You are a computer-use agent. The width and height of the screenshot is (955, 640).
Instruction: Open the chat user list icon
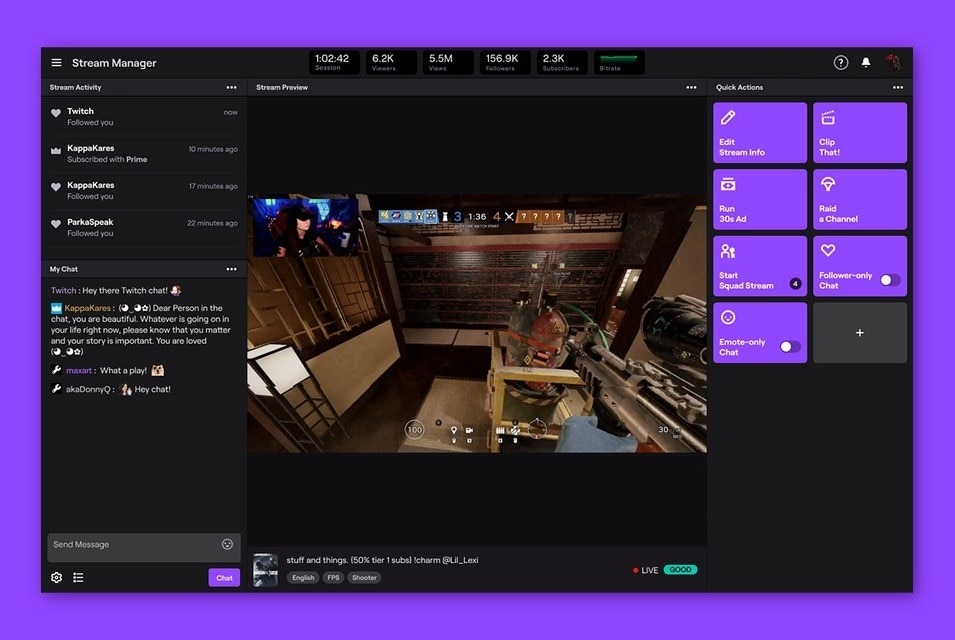(x=78, y=578)
